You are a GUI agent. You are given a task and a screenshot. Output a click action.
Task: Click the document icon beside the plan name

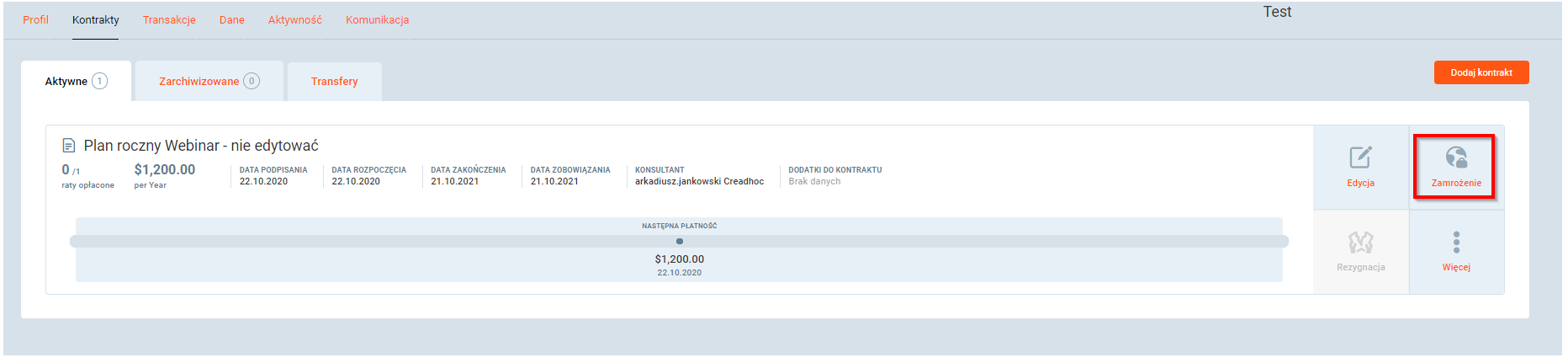[x=70, y=146]
